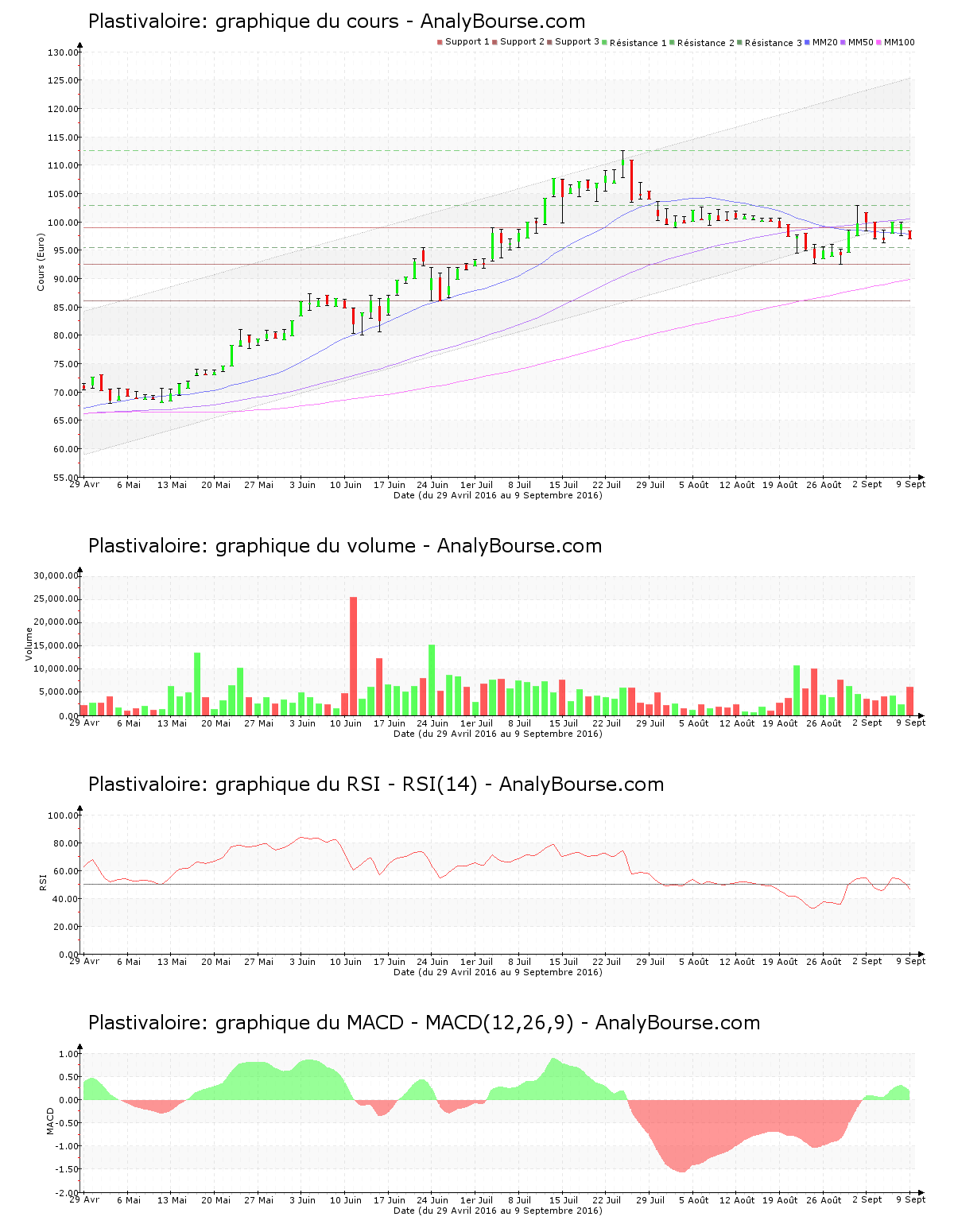Click the date range caption under the RSI chart
This screenshot has width=954, height=1232.
498,972
